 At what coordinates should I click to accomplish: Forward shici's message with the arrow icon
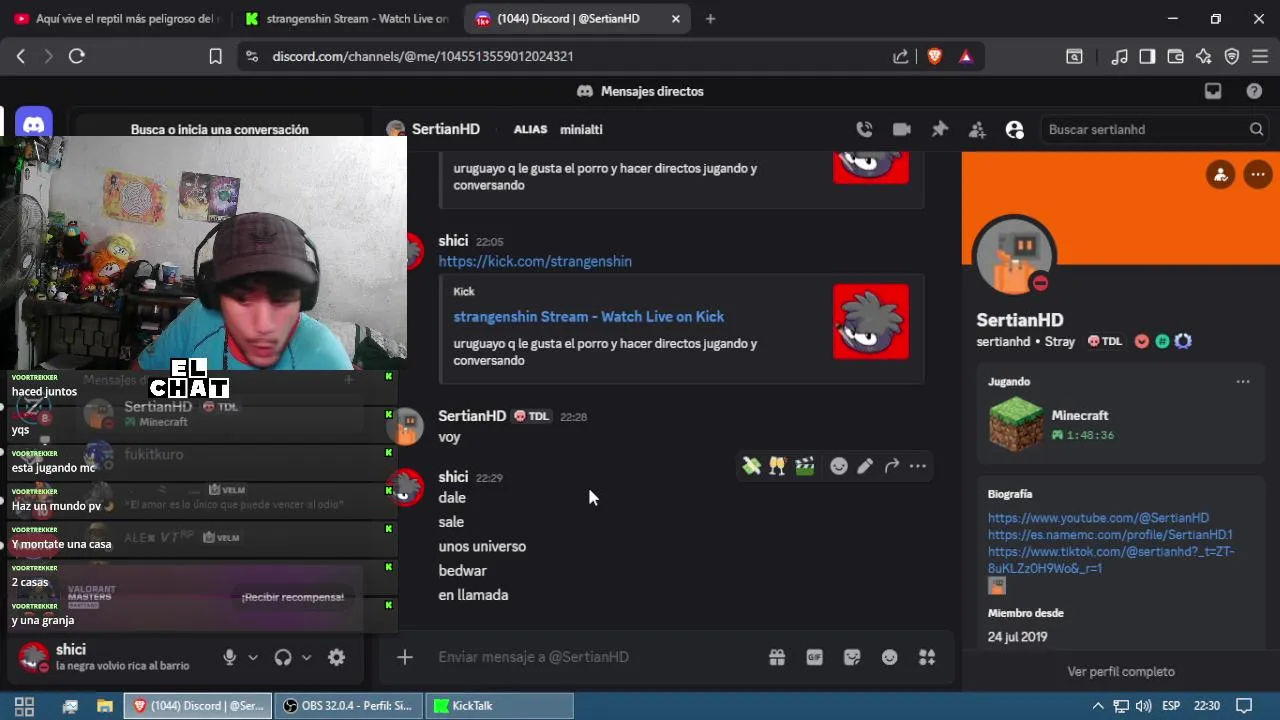(x=891, y=465)
